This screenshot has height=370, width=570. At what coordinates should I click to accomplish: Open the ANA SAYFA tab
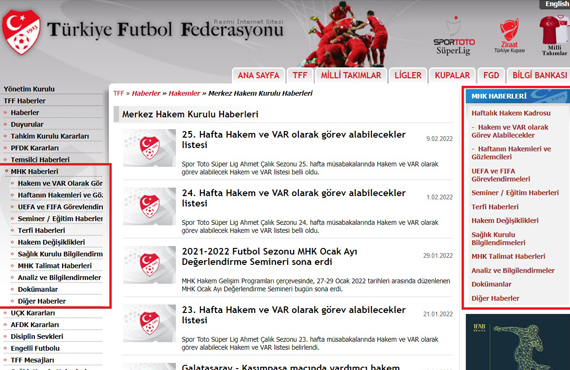click(x=258, y=75)
